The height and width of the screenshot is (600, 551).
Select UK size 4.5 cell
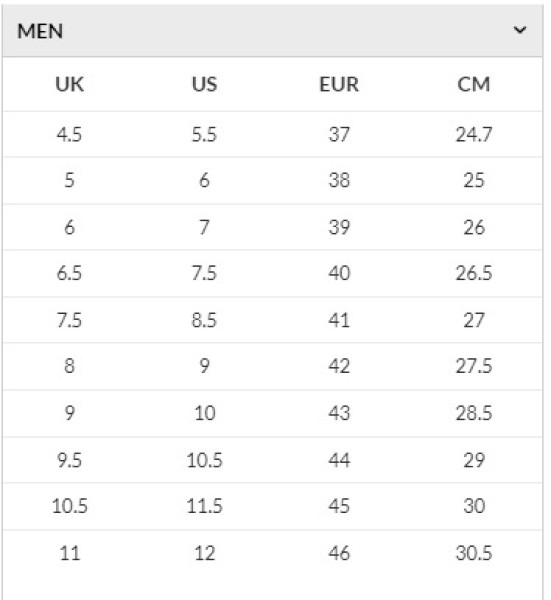tap(69, 135)
